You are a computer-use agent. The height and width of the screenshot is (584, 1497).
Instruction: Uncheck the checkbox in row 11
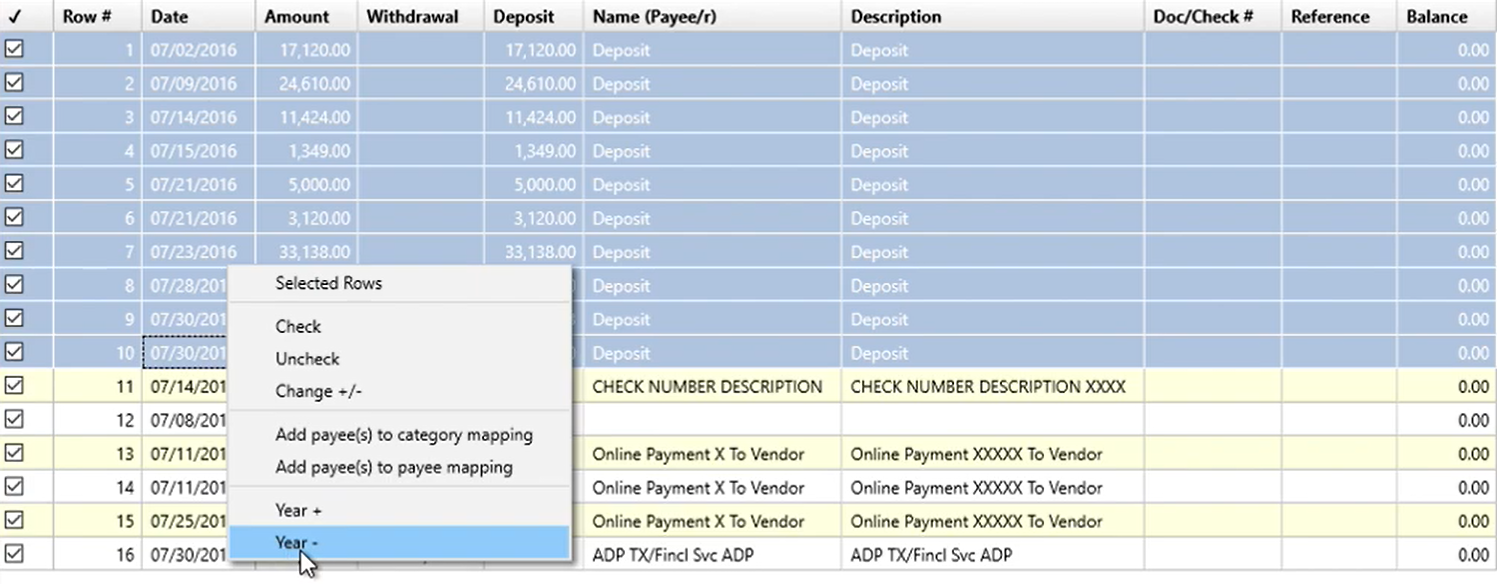(14, 385)
